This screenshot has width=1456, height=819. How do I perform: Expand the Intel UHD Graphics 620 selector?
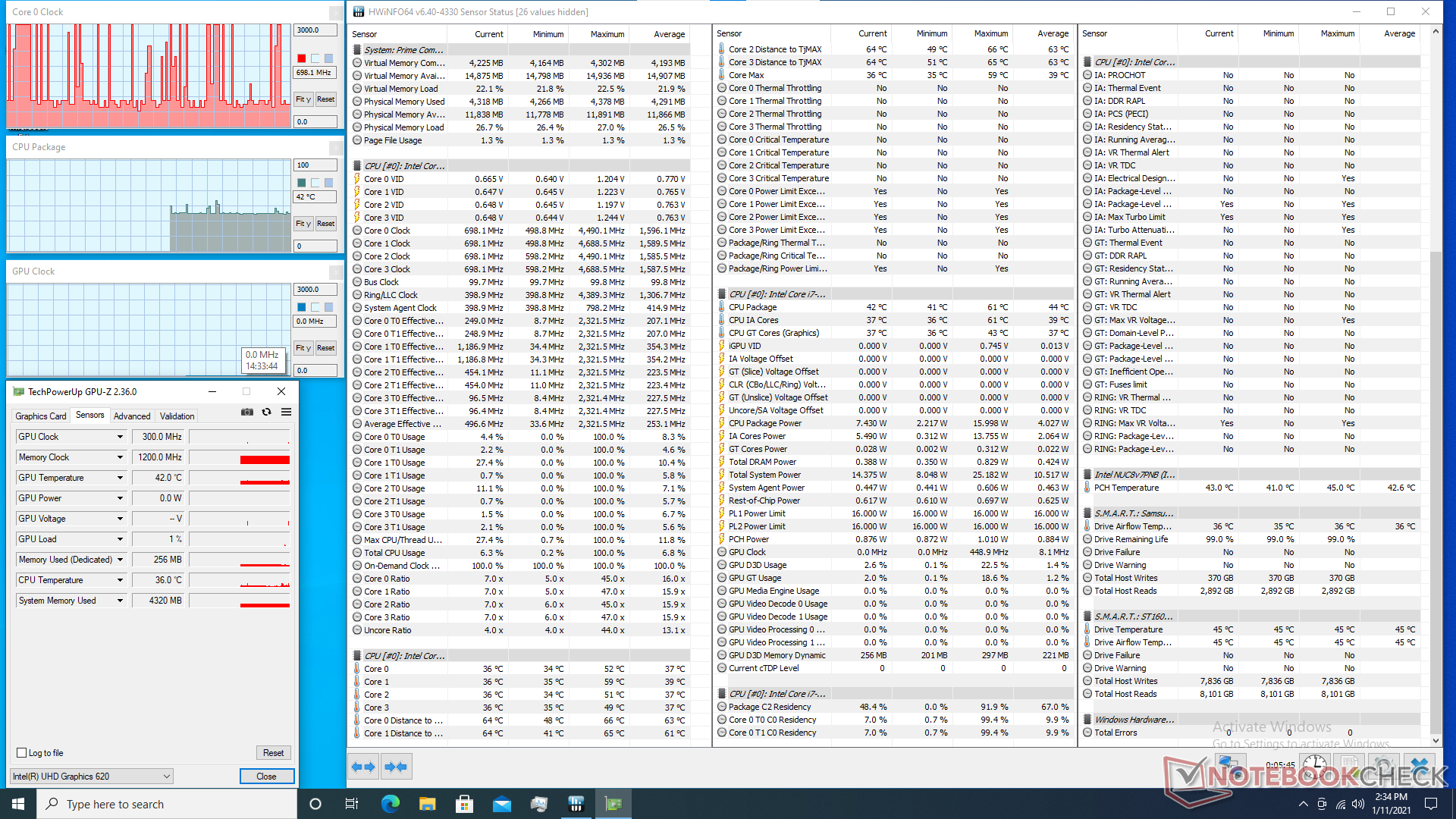[166, 777]
